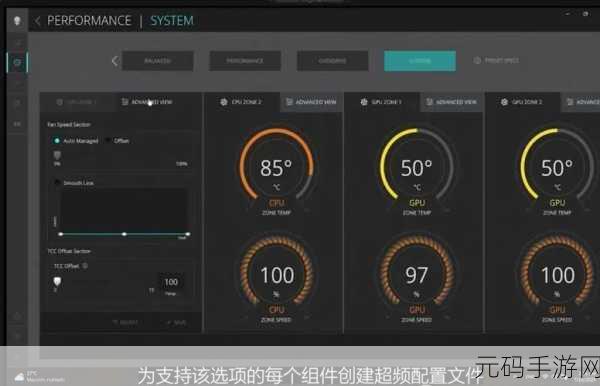Click the Alienware head logo icon

pos(17,20)
